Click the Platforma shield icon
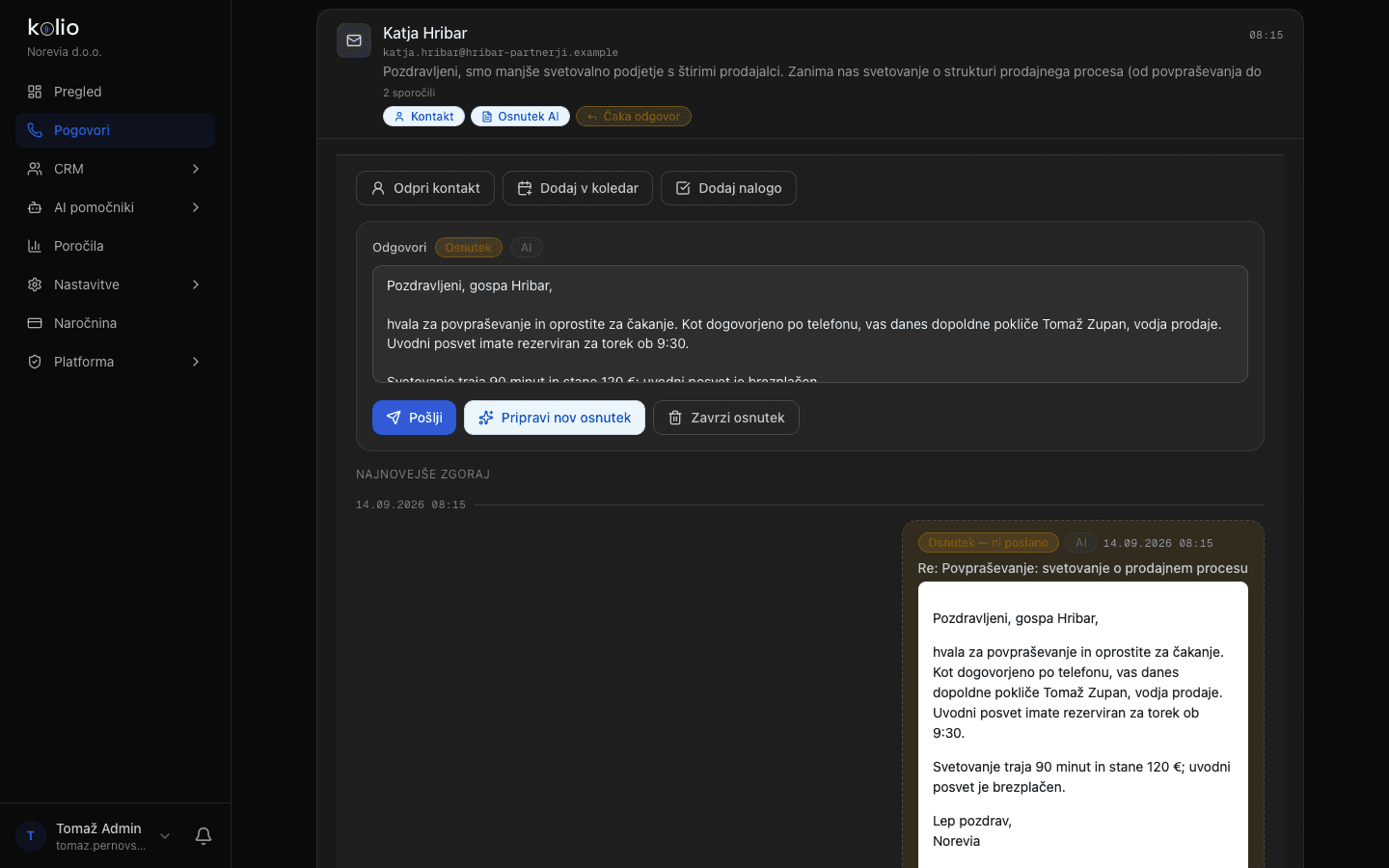 [x=35, y=362]
